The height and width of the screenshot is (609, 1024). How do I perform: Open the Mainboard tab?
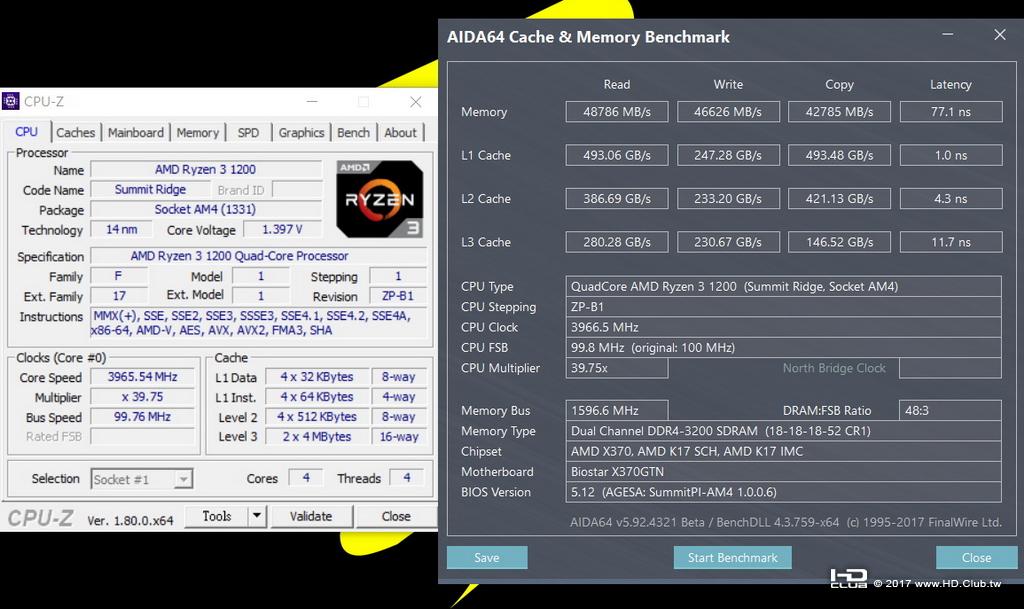tap(136, 133)
